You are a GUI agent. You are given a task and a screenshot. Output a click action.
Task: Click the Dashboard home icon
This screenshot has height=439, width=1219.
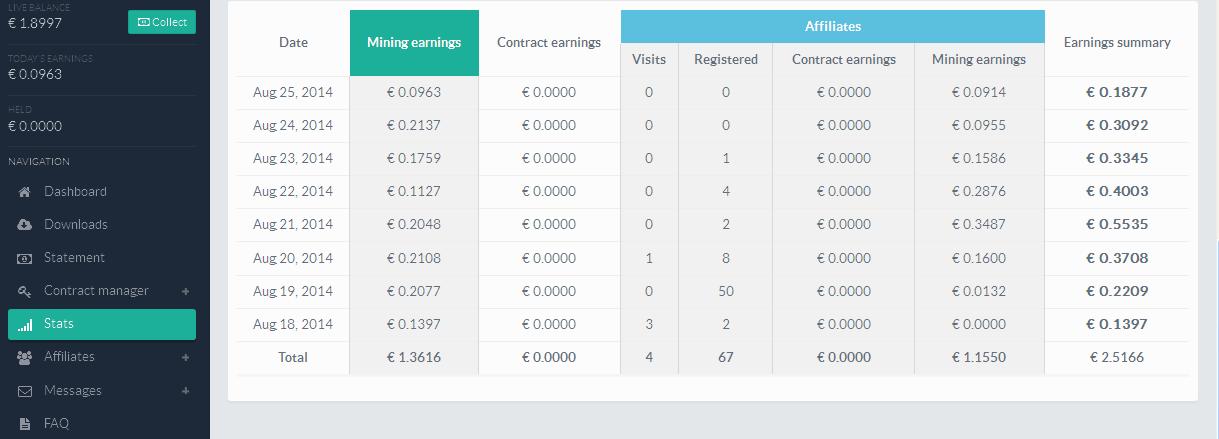(25, 192)
